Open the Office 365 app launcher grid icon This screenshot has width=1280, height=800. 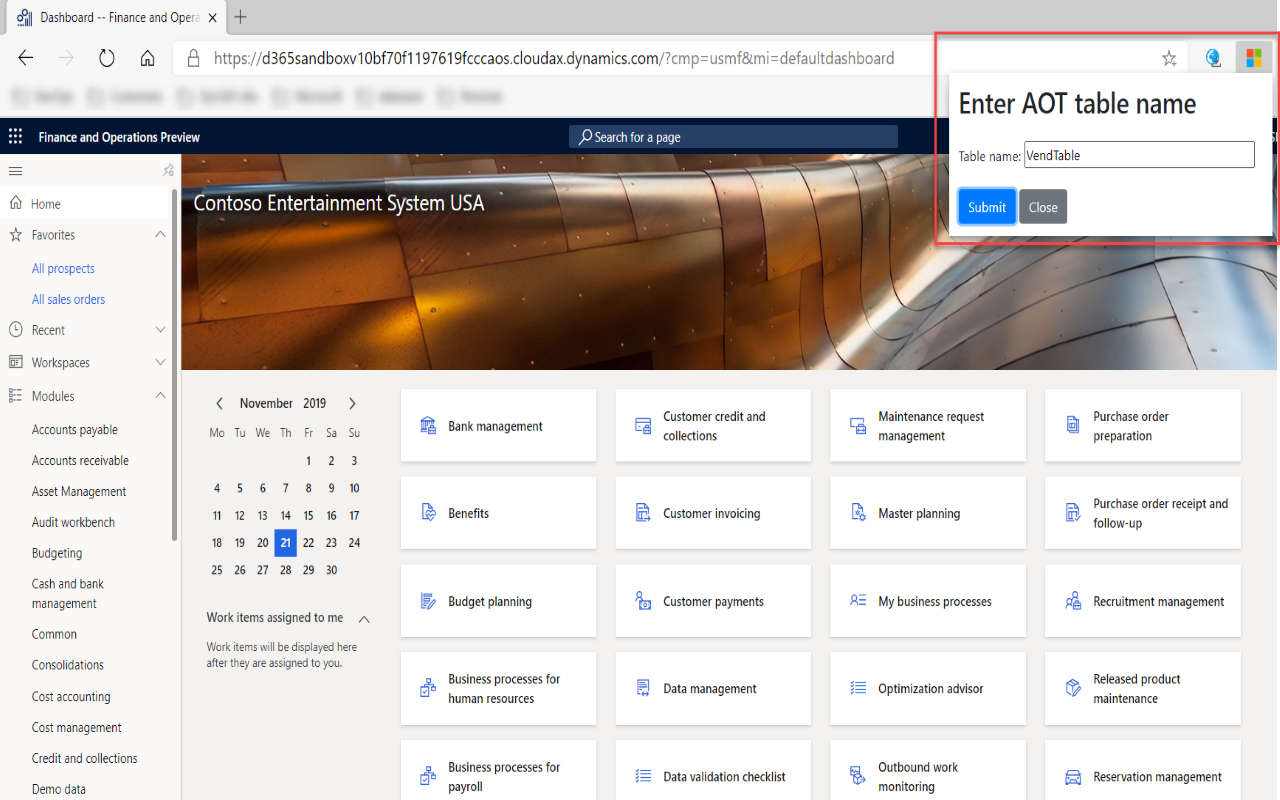click(x=14, y=136)
